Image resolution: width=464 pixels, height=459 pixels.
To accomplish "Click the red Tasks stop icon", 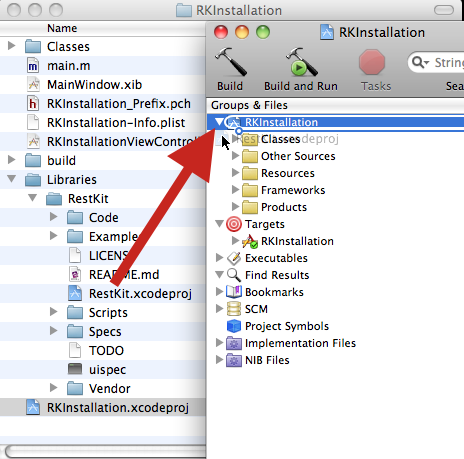I will 372,62.
